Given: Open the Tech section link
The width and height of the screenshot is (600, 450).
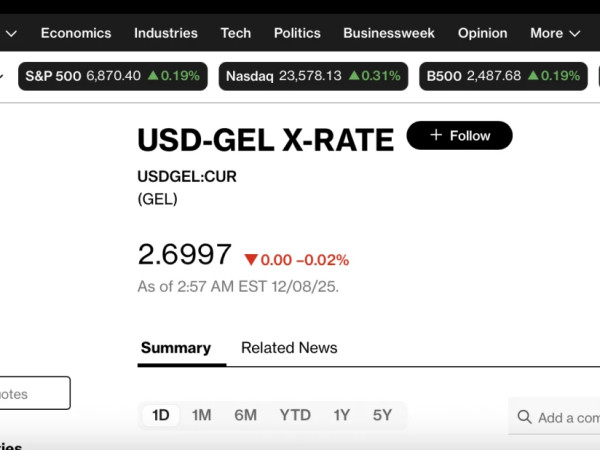Looking at the screenshot, I should 236,33.
